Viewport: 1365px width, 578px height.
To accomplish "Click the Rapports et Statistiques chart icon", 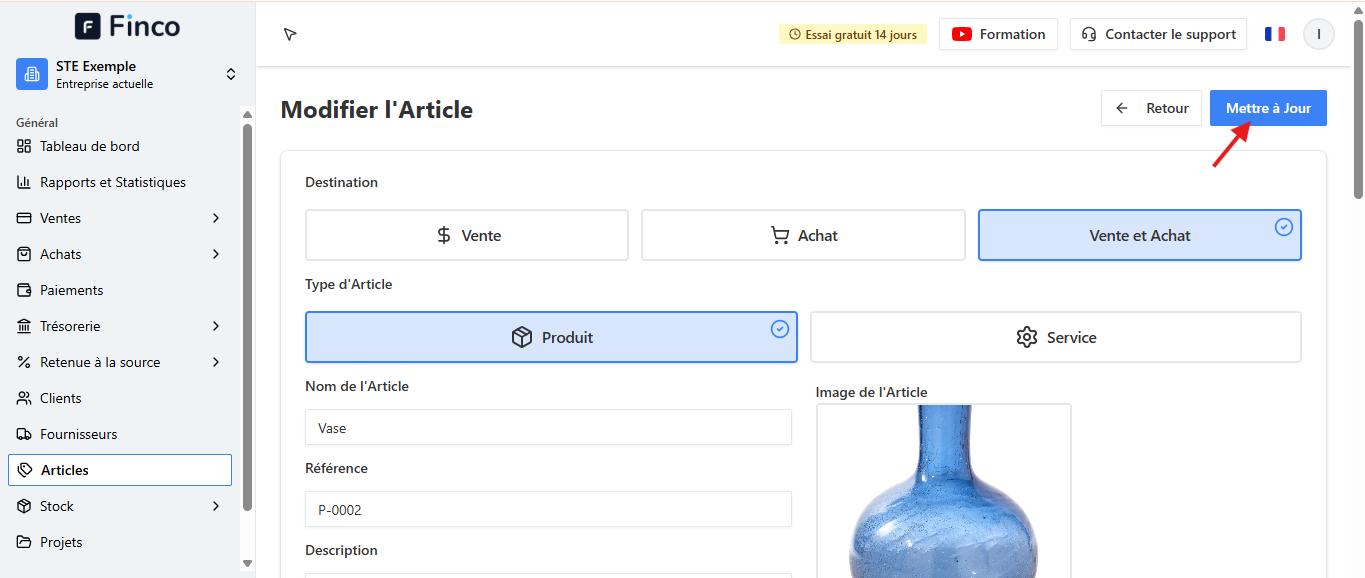I will (24, 182).
